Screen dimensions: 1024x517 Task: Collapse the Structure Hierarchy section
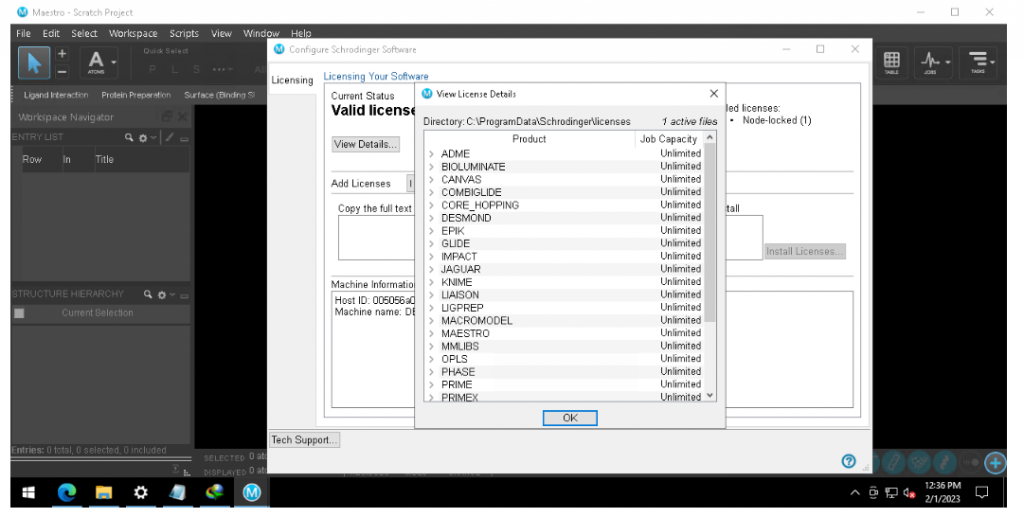[184, 295]
